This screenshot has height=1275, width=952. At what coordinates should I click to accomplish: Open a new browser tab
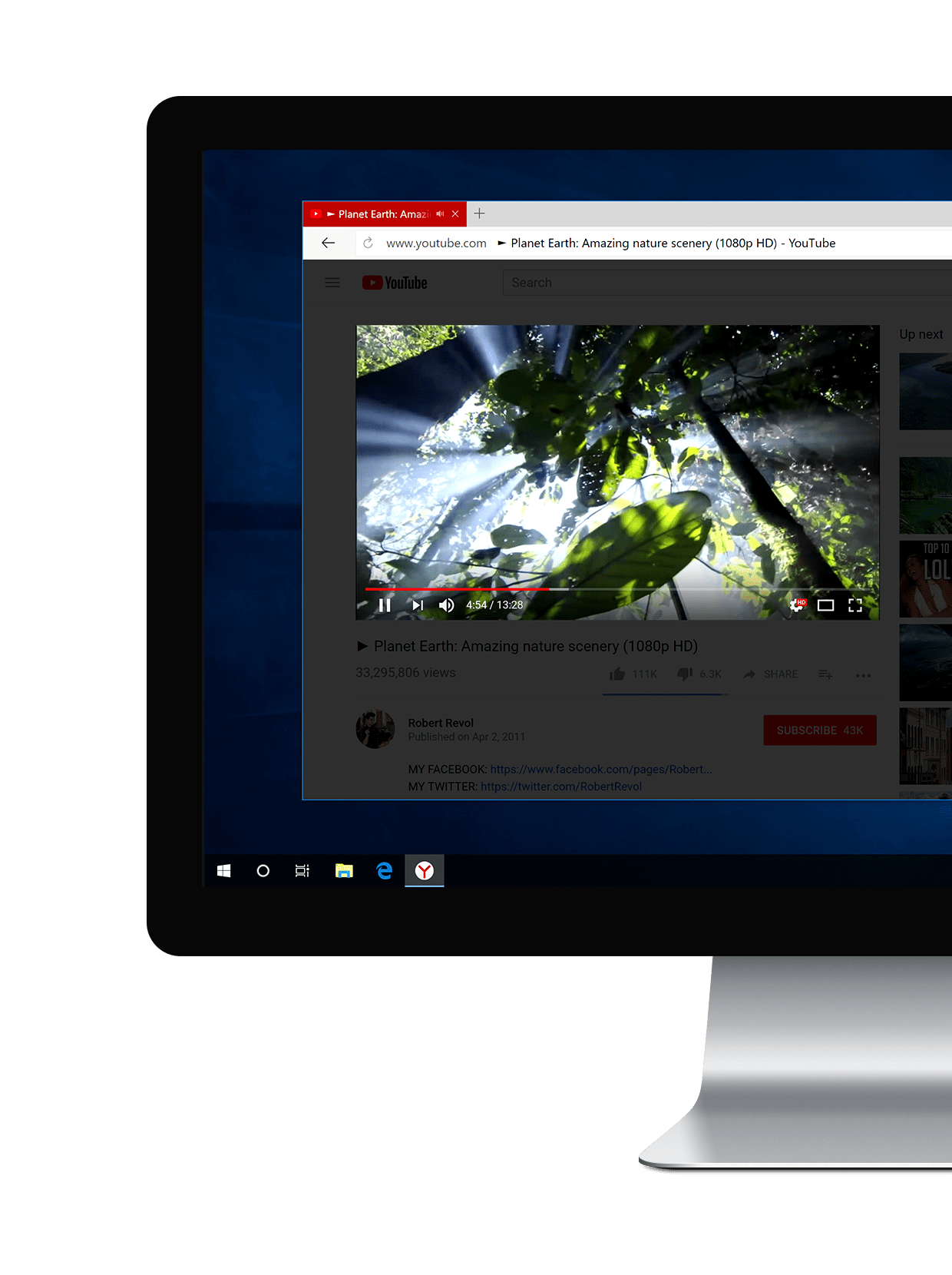tap(479, 214)
